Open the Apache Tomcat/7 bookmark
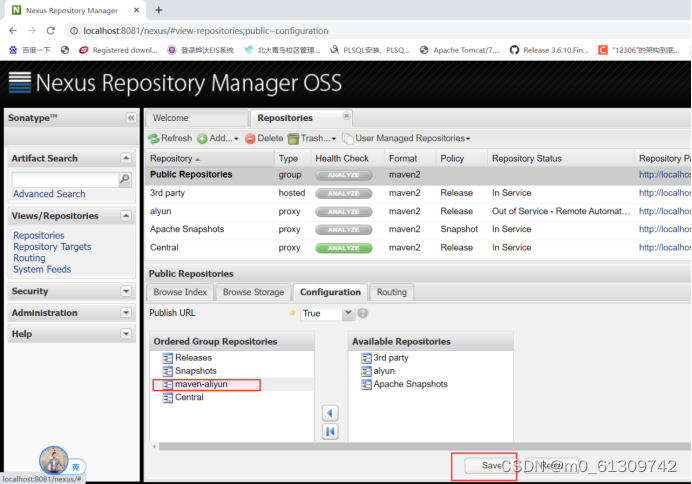 pos(460,50)
